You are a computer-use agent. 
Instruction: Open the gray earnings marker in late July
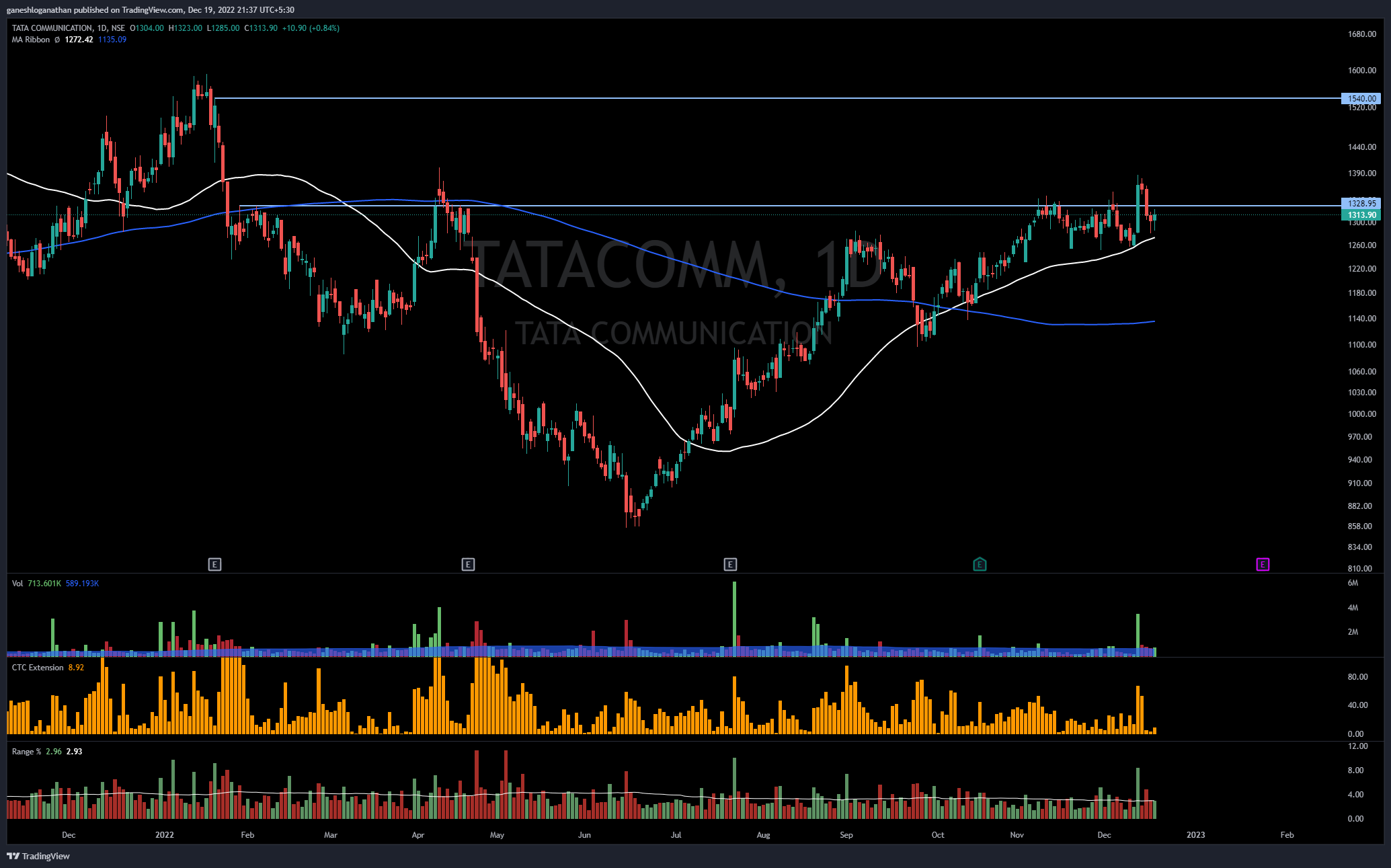click(x=730, y=564)
